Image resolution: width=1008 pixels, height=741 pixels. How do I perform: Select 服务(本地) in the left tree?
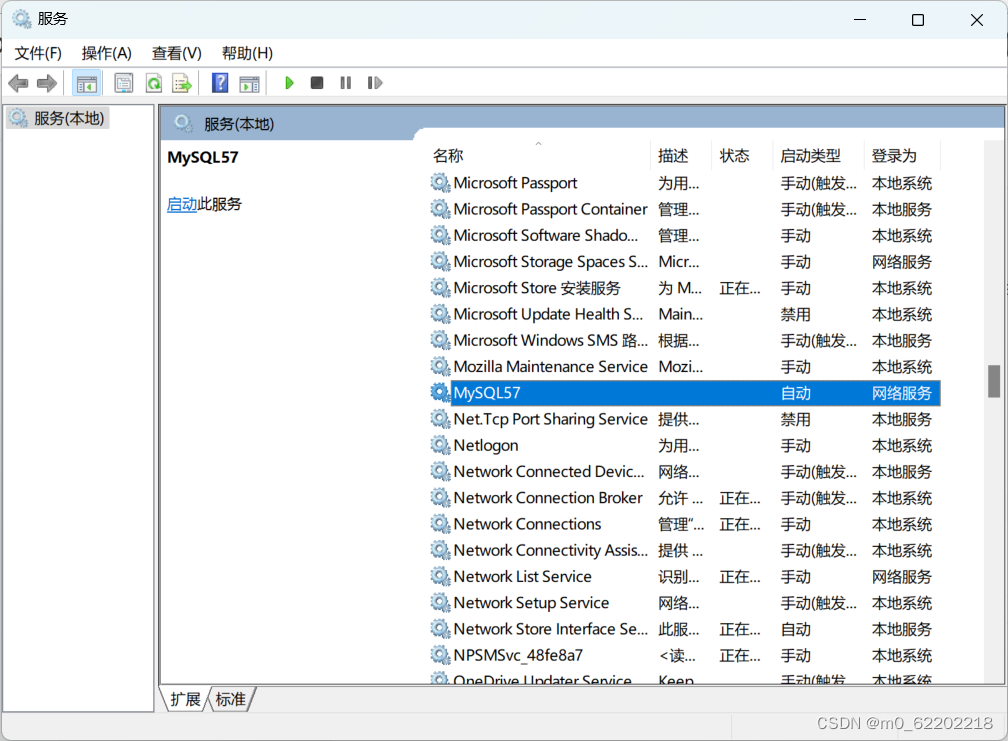click(58, 118)
